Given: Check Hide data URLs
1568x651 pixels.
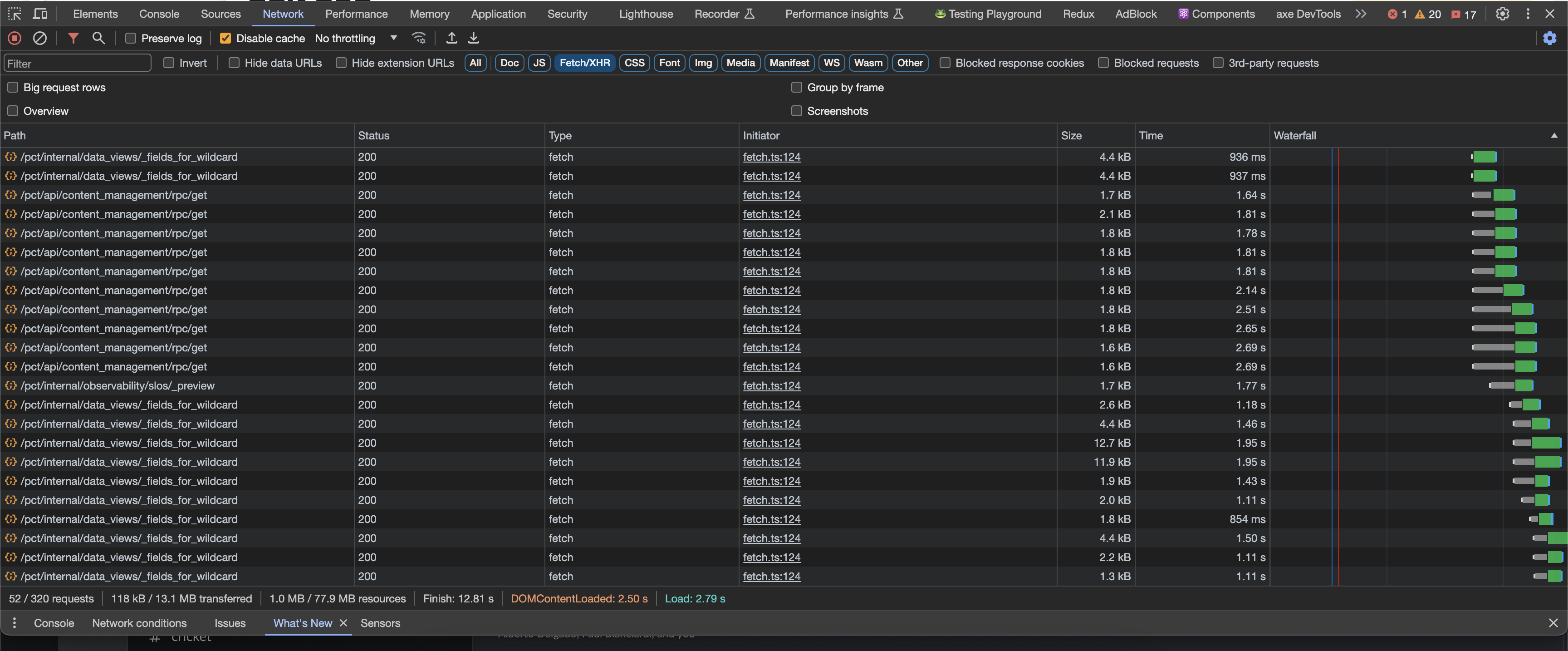Looking at the screenshot, I should (x=234, y=63).
